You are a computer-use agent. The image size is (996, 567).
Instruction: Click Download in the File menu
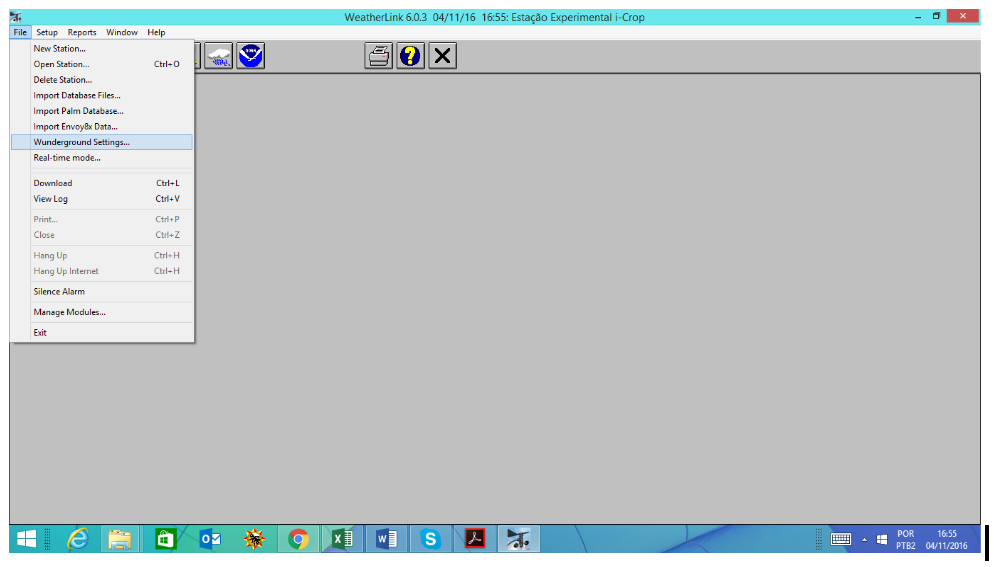tap(53, 183)
